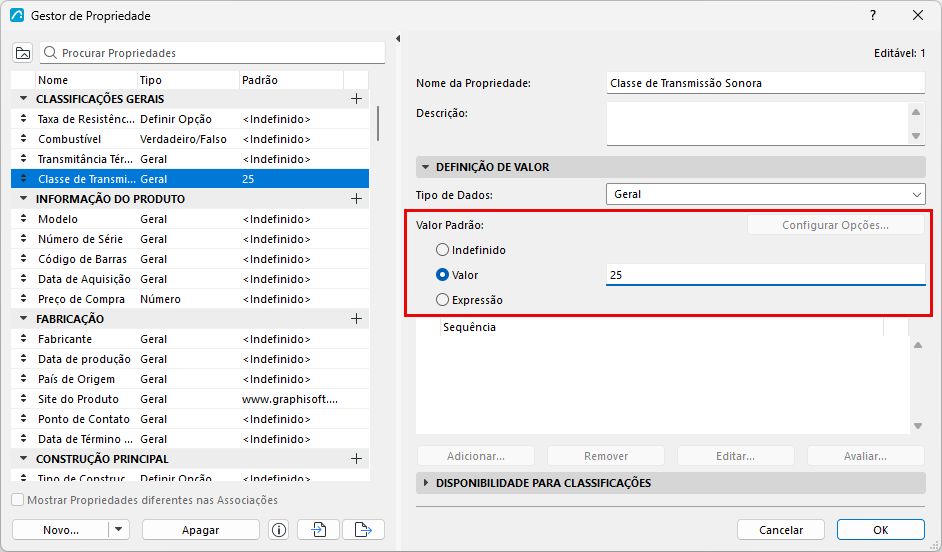This screenshot has height=552, width=942.
Task: Click the help question mark icon
Action: [873, 16]
